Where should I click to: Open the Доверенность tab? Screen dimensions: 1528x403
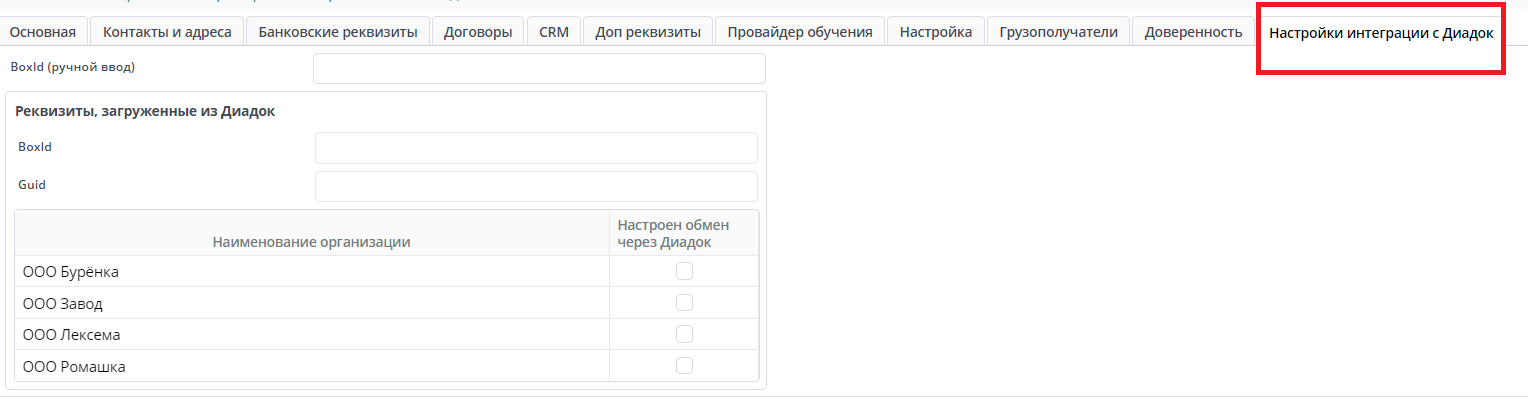(1194, 32)
